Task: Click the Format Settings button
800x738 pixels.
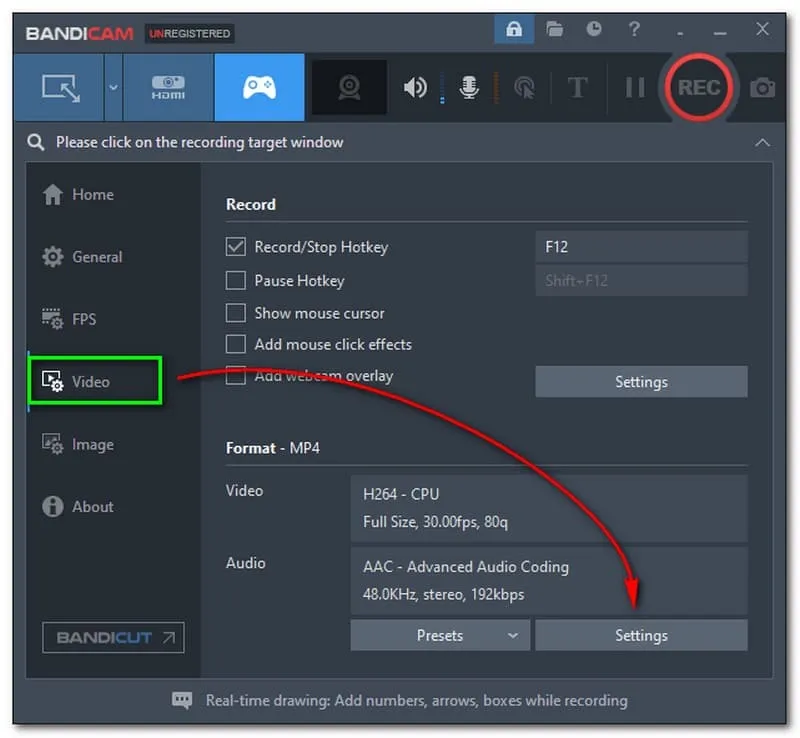Action: click(x=641, y=635)
